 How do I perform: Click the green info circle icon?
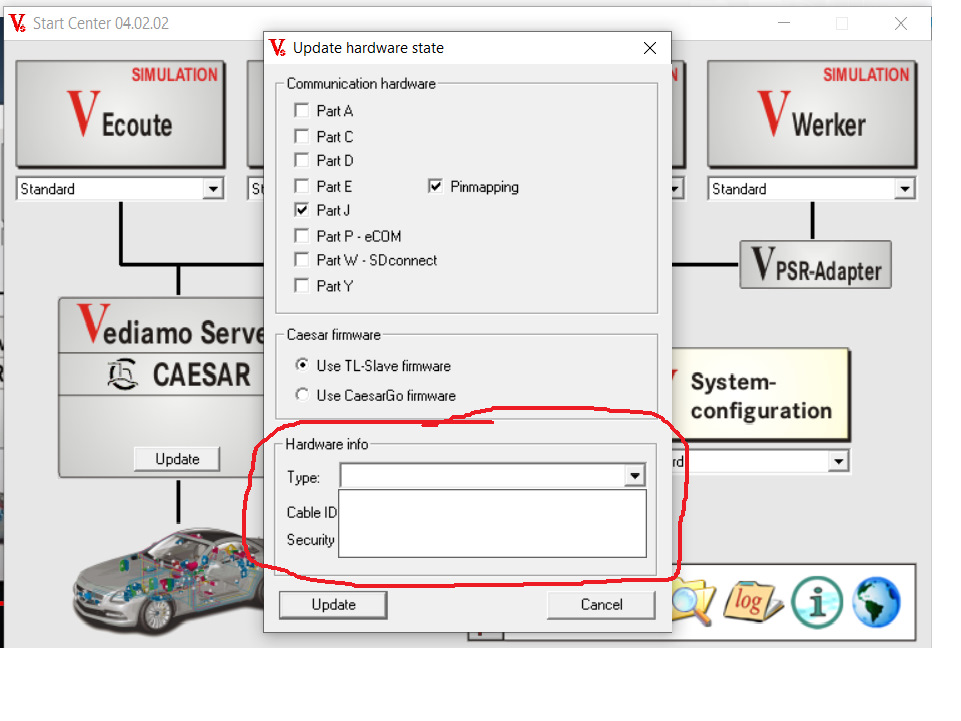tap(817, 603)
